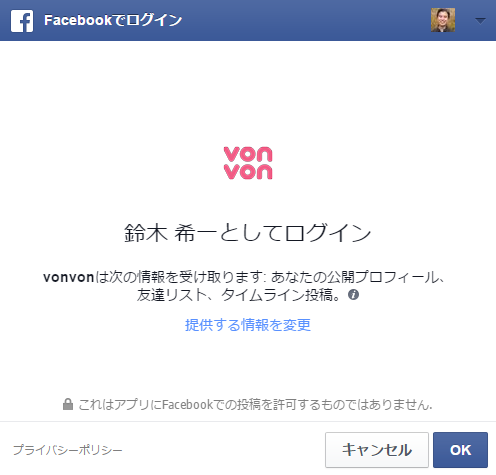Open the account dropdown arrow in header
Screen dimensions: 496x475
480,21
